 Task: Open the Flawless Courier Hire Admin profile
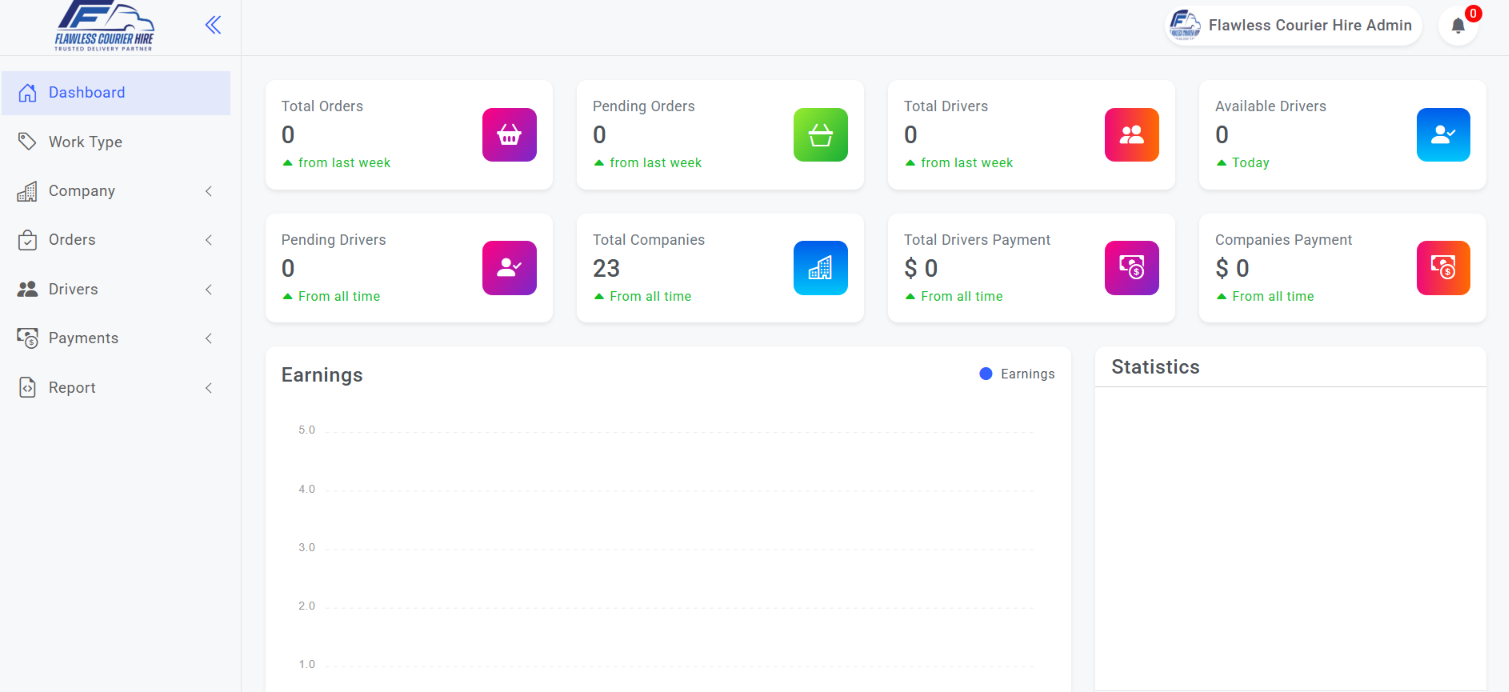[x=1294, y=25]
